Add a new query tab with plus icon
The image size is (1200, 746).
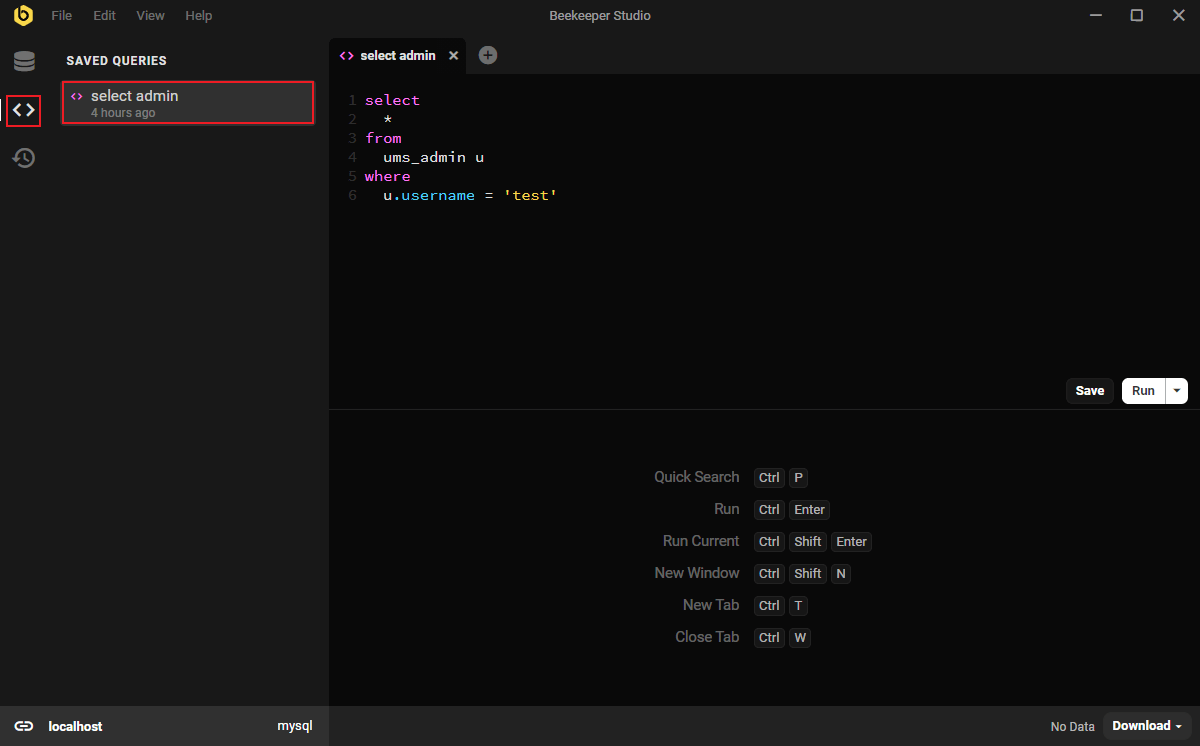click(488, 56)
